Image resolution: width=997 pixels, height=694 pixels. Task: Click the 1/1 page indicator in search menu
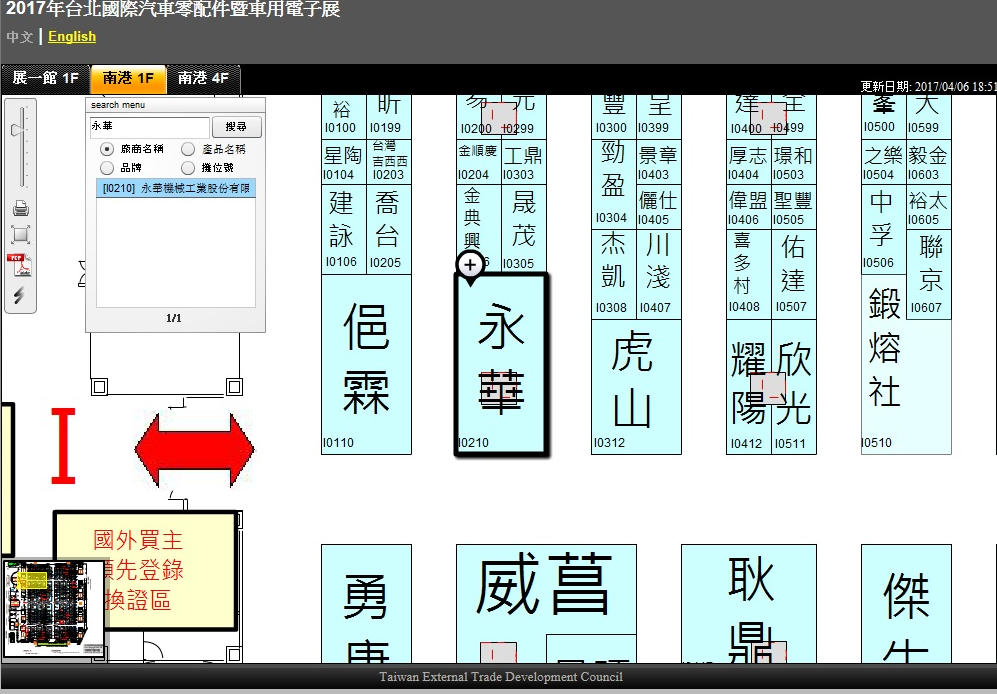pyautogui.click(x=174, y=318)
